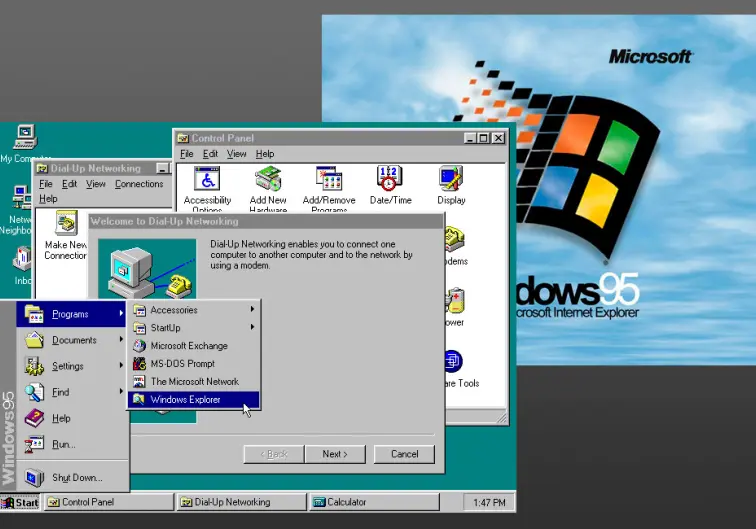Image resolution: width=756 pixels, height=529 pixels.
Task: Click Shut Down in Start menu
Action: coord(76,478)
